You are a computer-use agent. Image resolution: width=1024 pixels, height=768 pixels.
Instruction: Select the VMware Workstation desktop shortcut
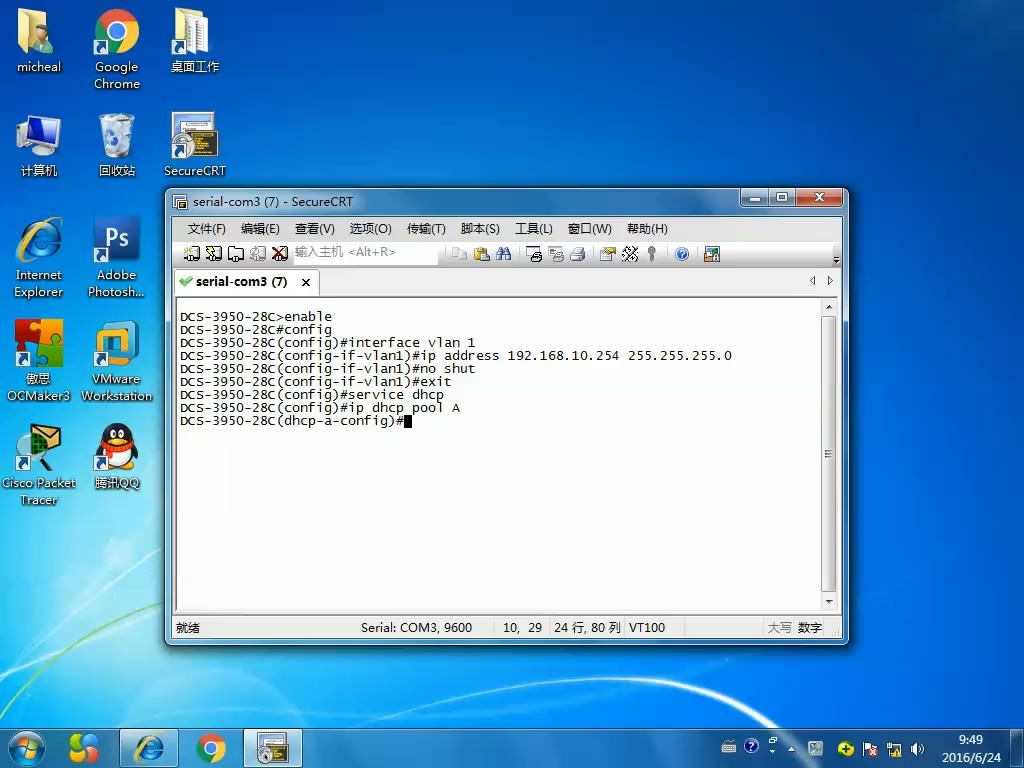point(116,360)
